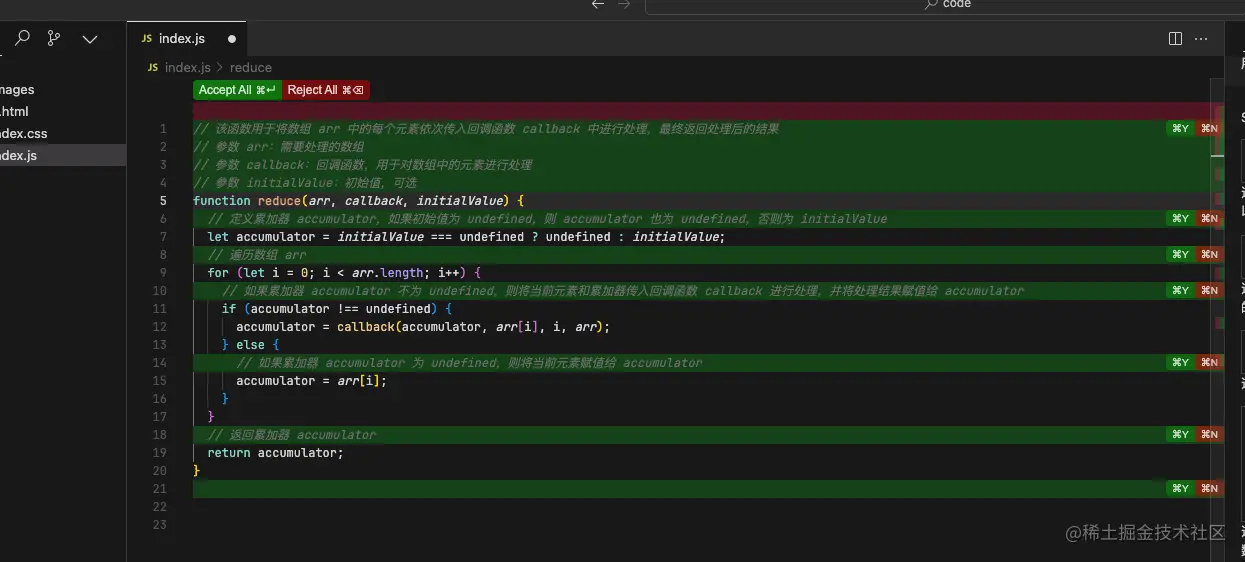Open the source control icon
The height and width of the screenshot is (562, 1245).
(54, 38)
